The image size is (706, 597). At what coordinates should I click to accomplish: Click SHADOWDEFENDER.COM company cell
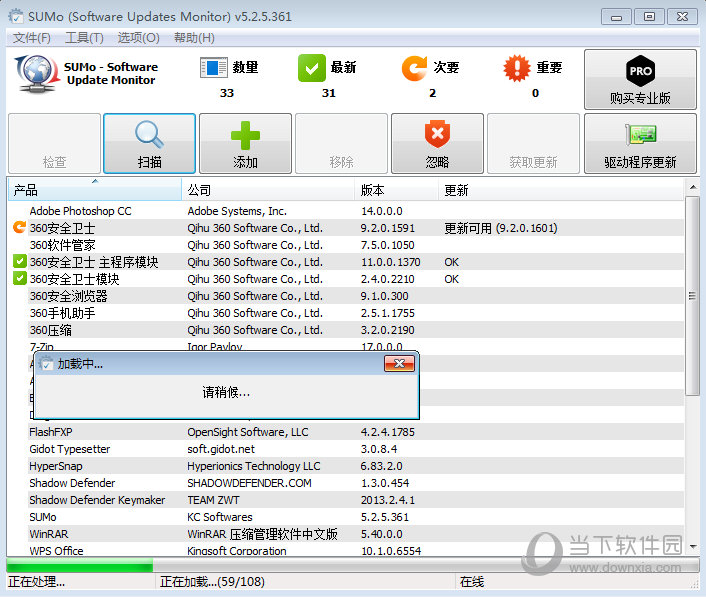[249, 483]
